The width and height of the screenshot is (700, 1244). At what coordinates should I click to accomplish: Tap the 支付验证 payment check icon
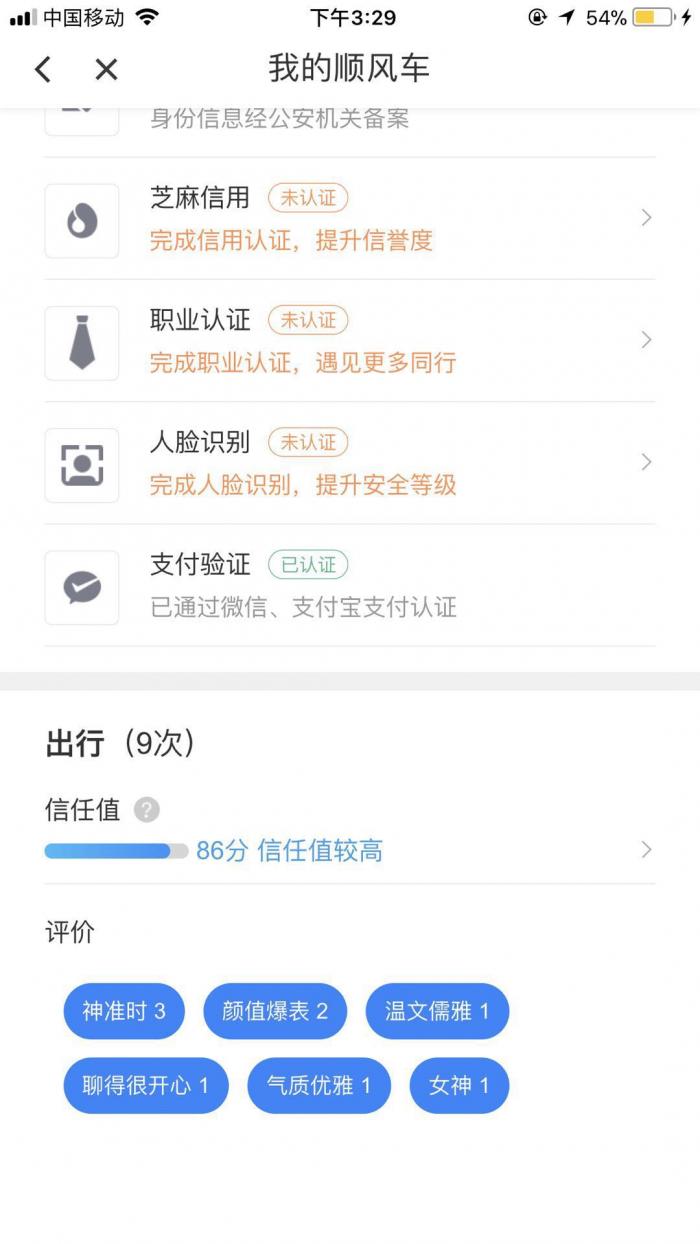click(x=82, y=587)
